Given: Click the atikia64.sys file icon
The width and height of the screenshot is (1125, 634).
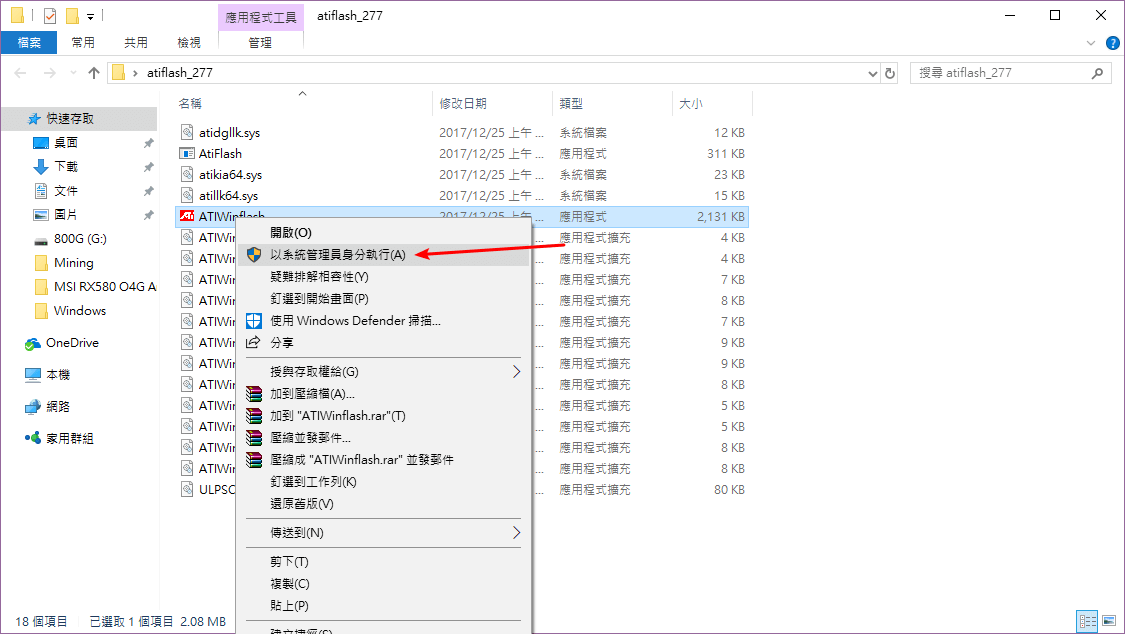Looking at the screenshot, I should 187,174.
